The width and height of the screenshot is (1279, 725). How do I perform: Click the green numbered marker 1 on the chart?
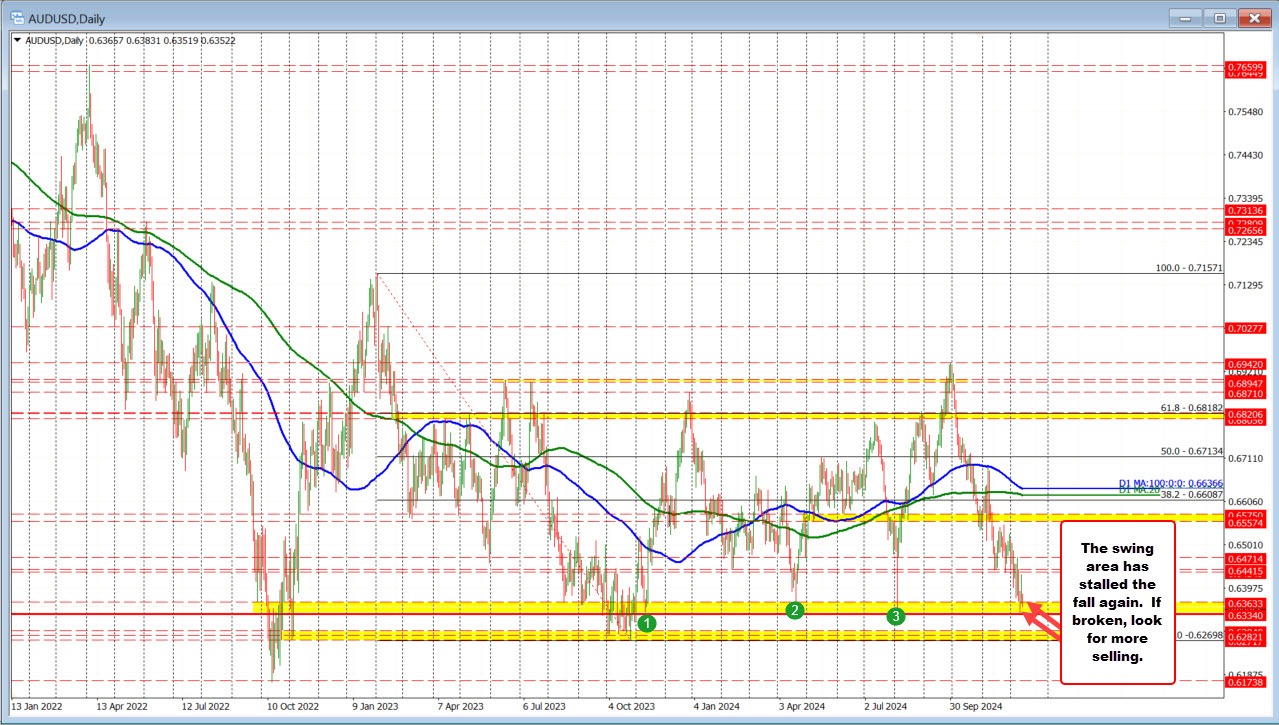coord(646,622)
